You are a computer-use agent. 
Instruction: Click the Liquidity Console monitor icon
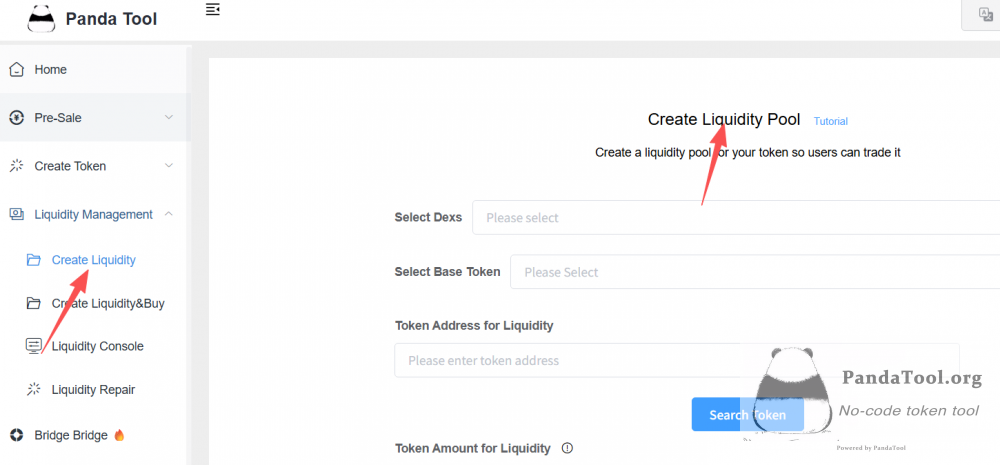[x=33, y=346]
